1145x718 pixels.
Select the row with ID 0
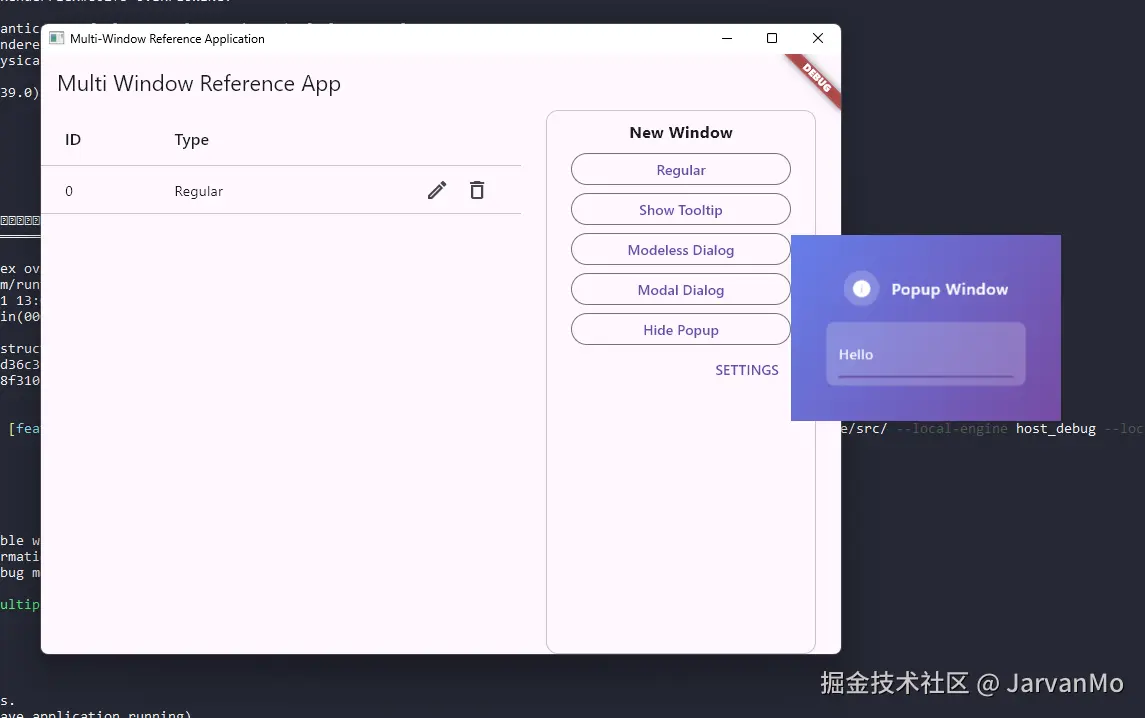[281, 191]
